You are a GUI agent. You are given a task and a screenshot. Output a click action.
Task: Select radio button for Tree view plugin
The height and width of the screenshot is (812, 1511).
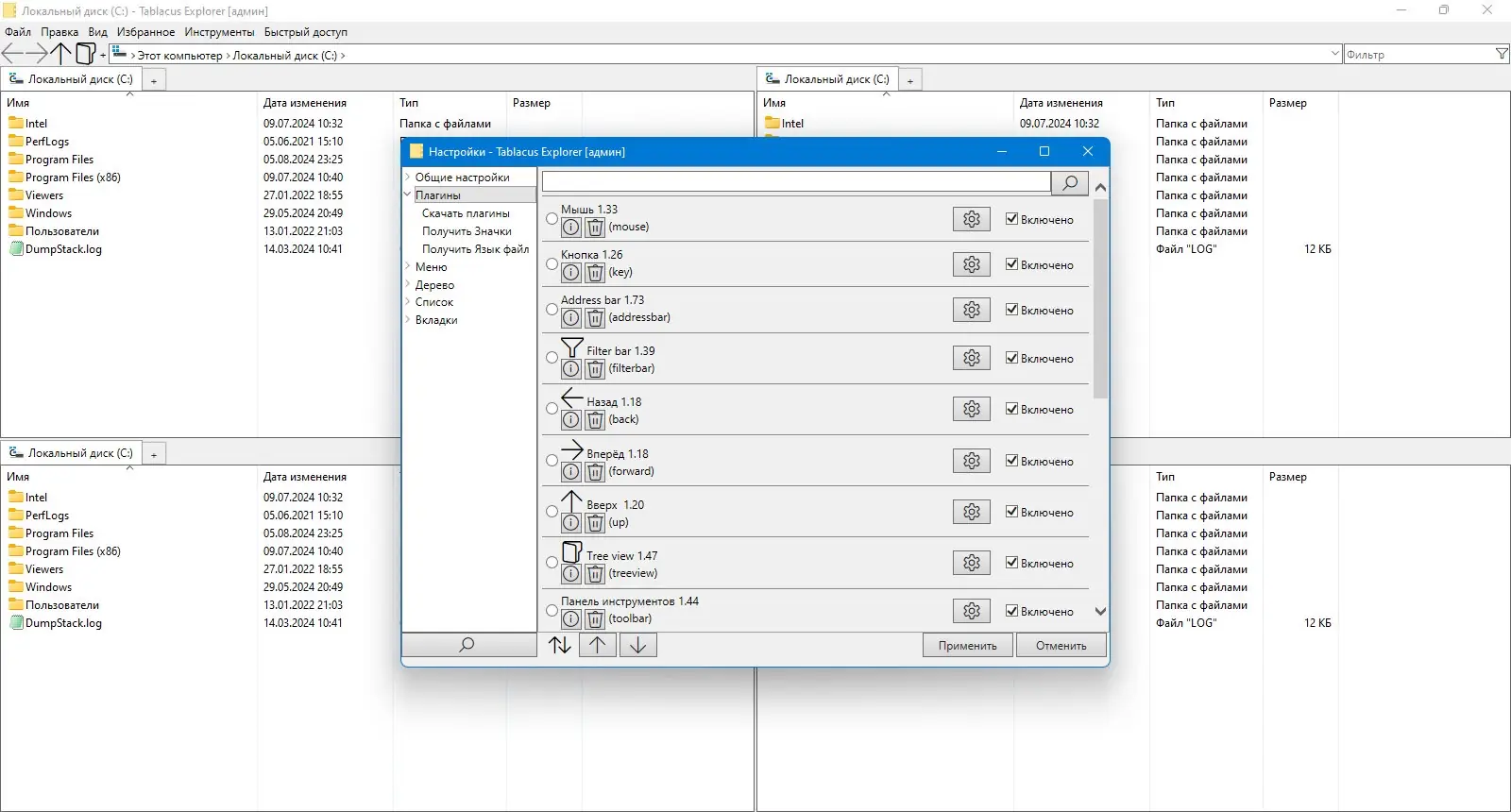pos(552,563)
